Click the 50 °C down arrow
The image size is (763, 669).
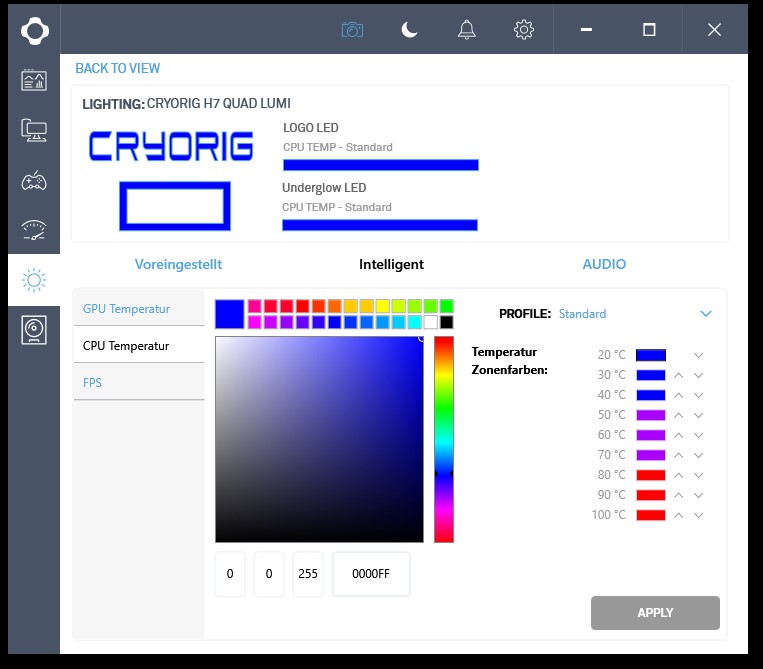pyautogui.click(x=698, y=415)
